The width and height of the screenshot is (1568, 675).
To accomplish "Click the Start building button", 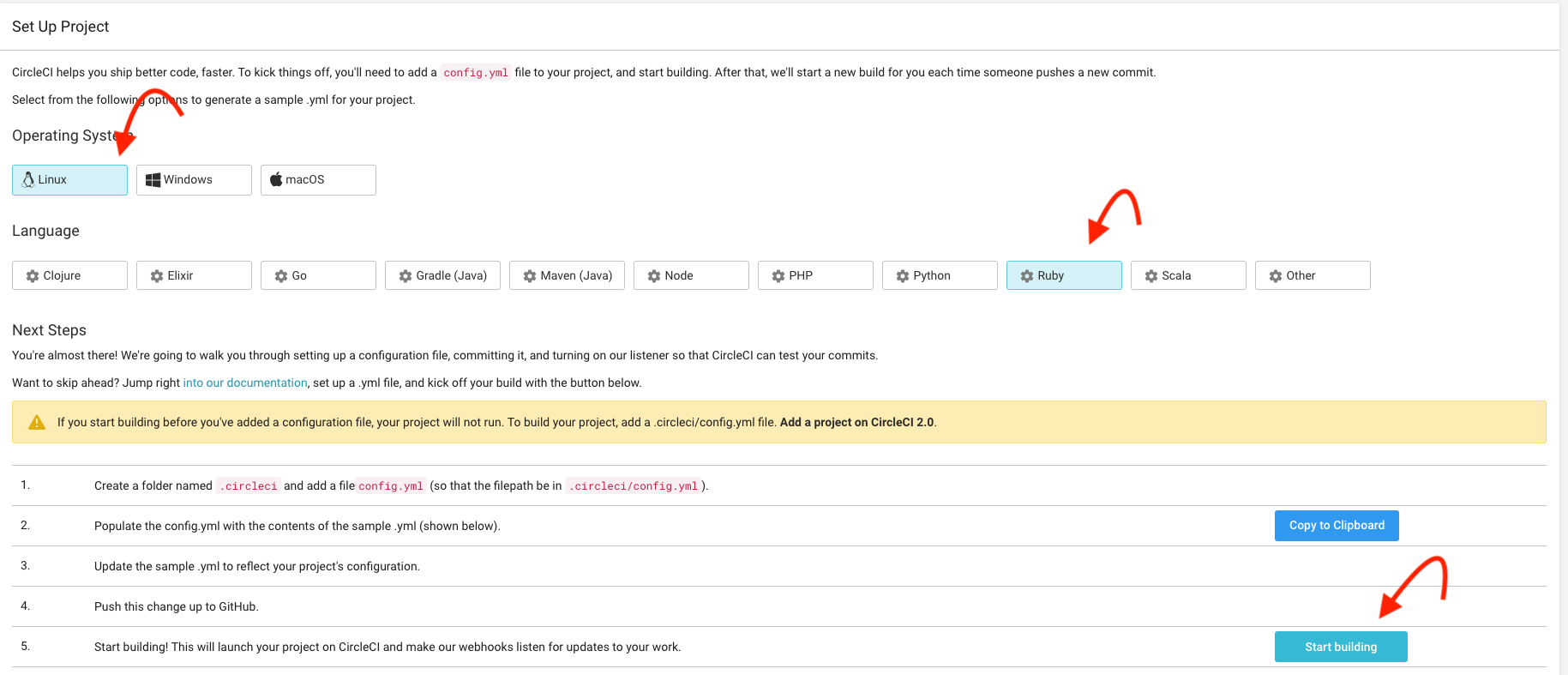I will pos(1341,647).
